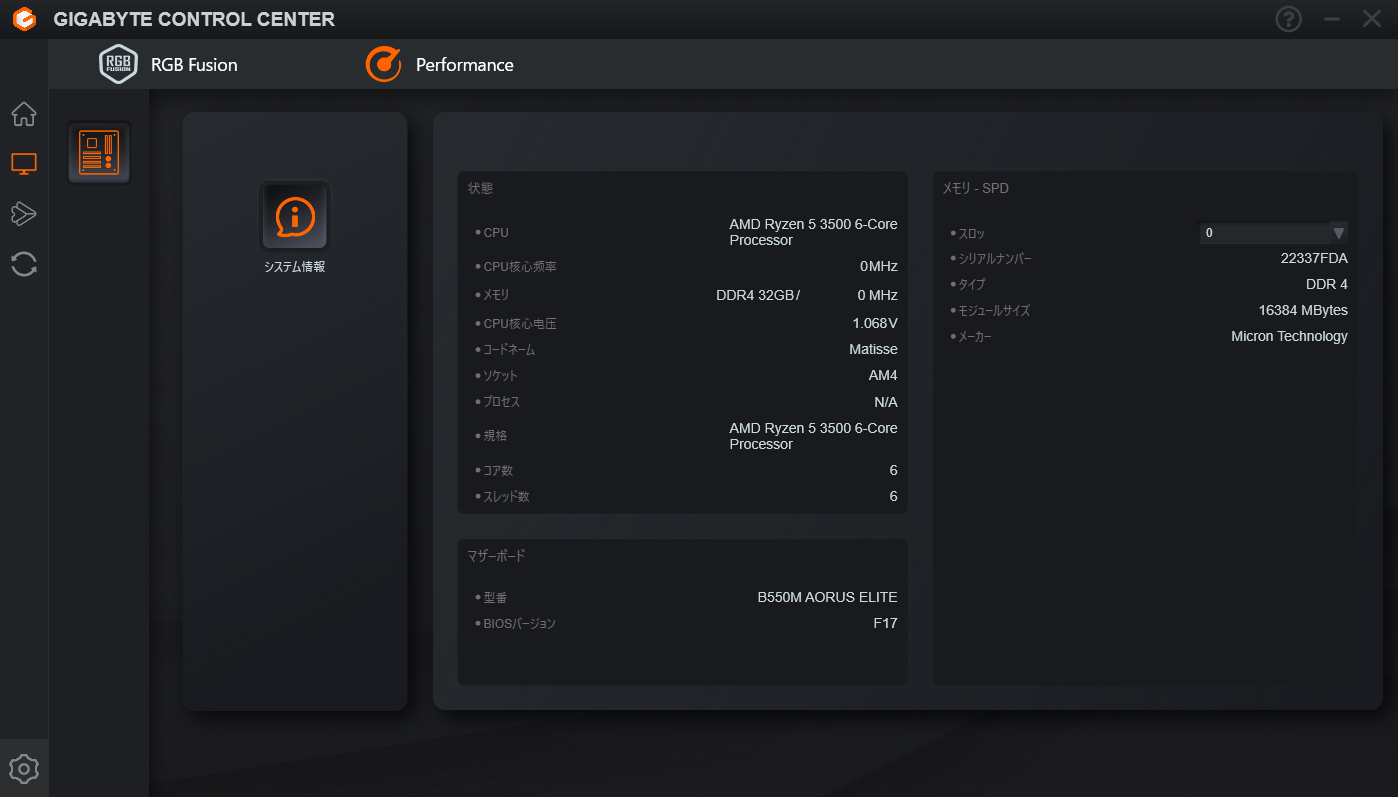The image size is (1398, 797).
Task: Click the processor name in the 規格 row
Action: pyautogui.click(x=813, y=436)
